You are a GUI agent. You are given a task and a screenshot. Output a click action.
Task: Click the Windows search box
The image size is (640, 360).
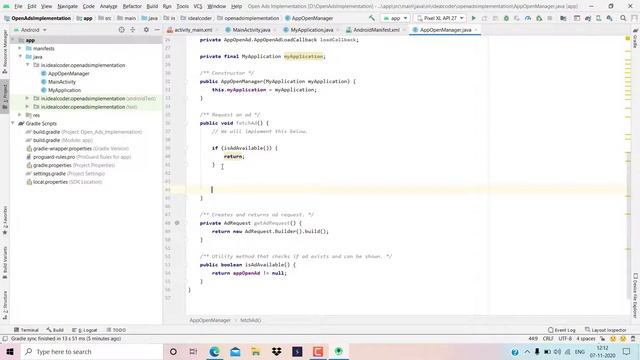[x=92, y=351]
